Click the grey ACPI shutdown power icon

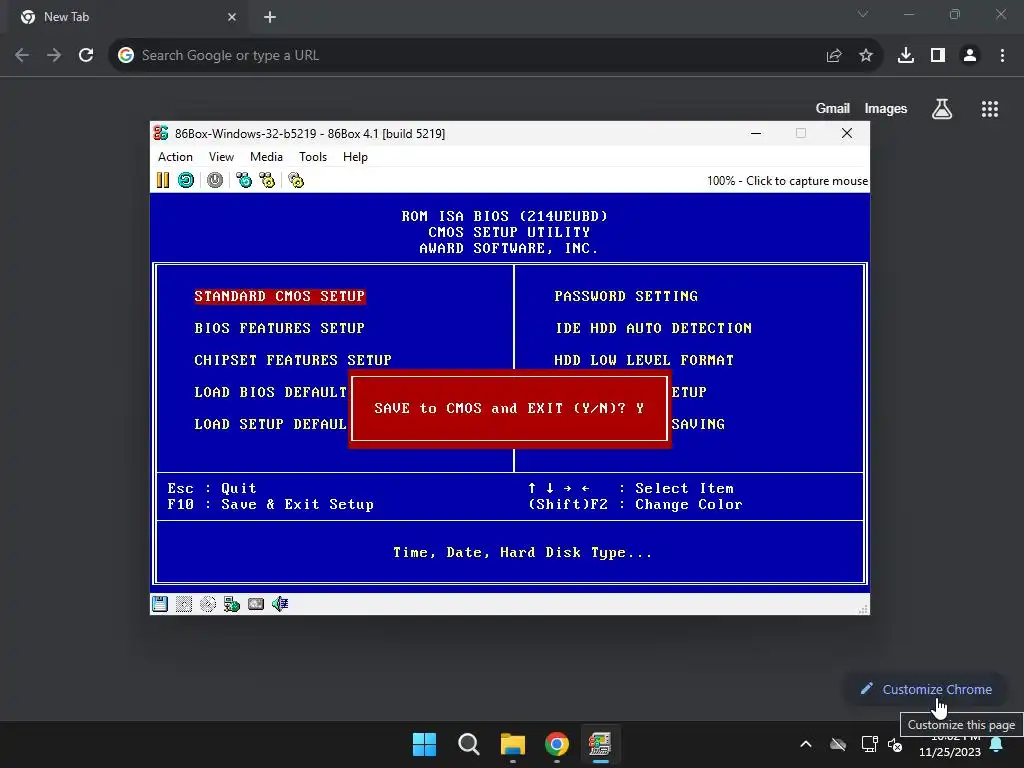[x=215, y=180]
